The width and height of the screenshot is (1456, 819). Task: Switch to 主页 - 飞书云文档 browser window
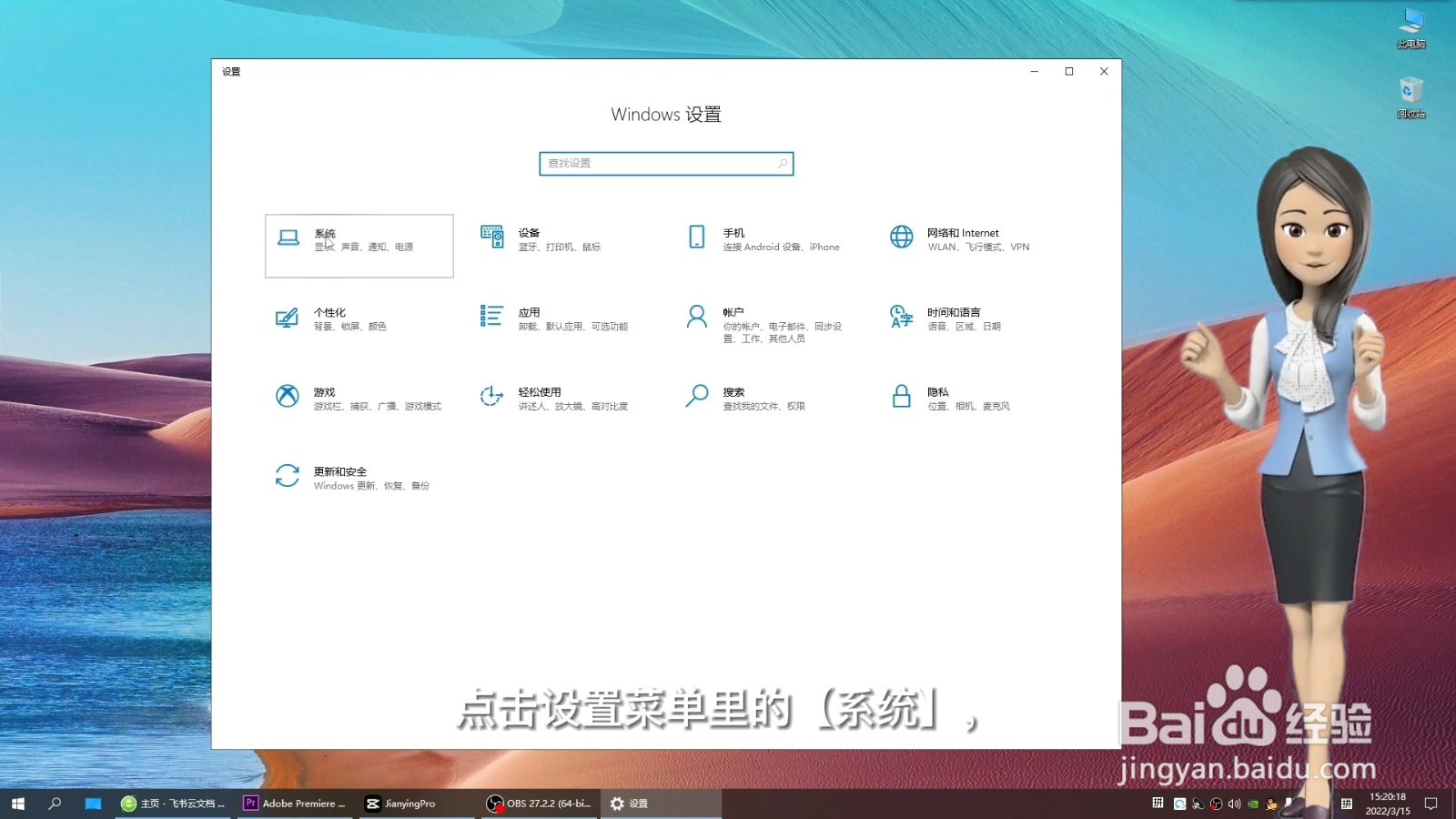pos(173,804)
